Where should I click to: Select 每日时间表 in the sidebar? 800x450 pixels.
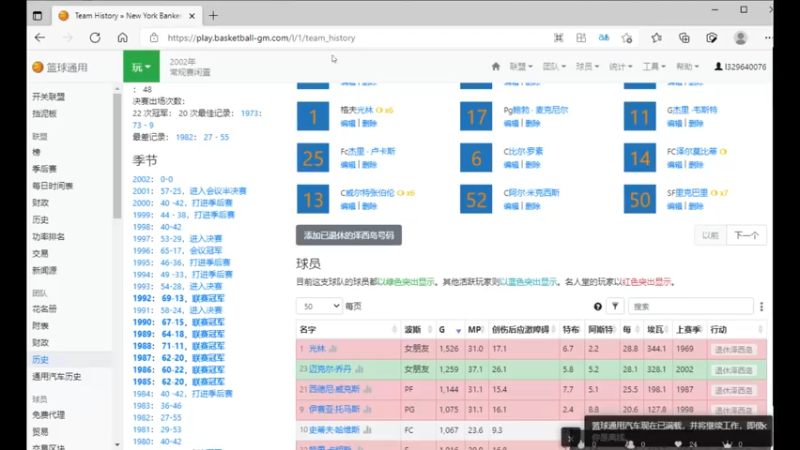53,186
